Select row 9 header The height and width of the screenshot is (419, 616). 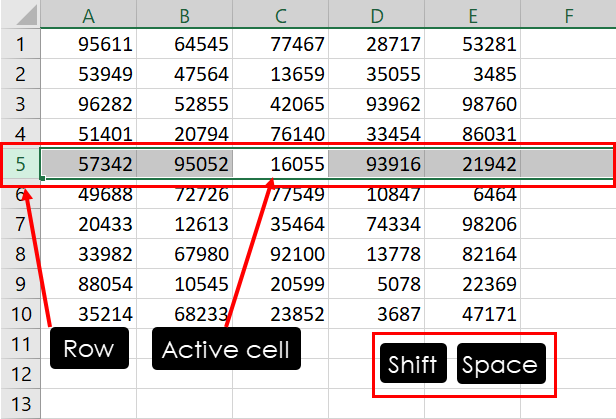click(x=20, y=284)
